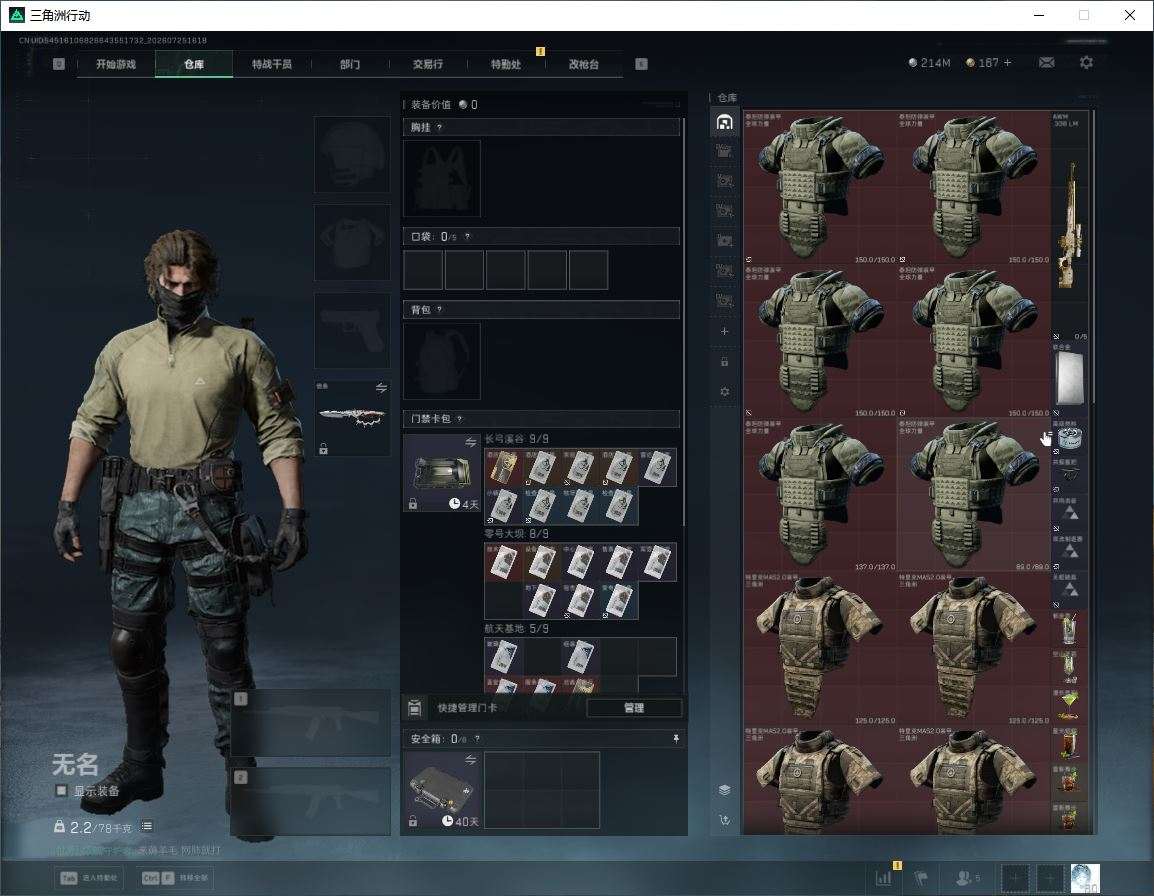This screenshot has height=896, width=1154.
Task: Select the main warehouse container icon
Action: coord(724,121)
